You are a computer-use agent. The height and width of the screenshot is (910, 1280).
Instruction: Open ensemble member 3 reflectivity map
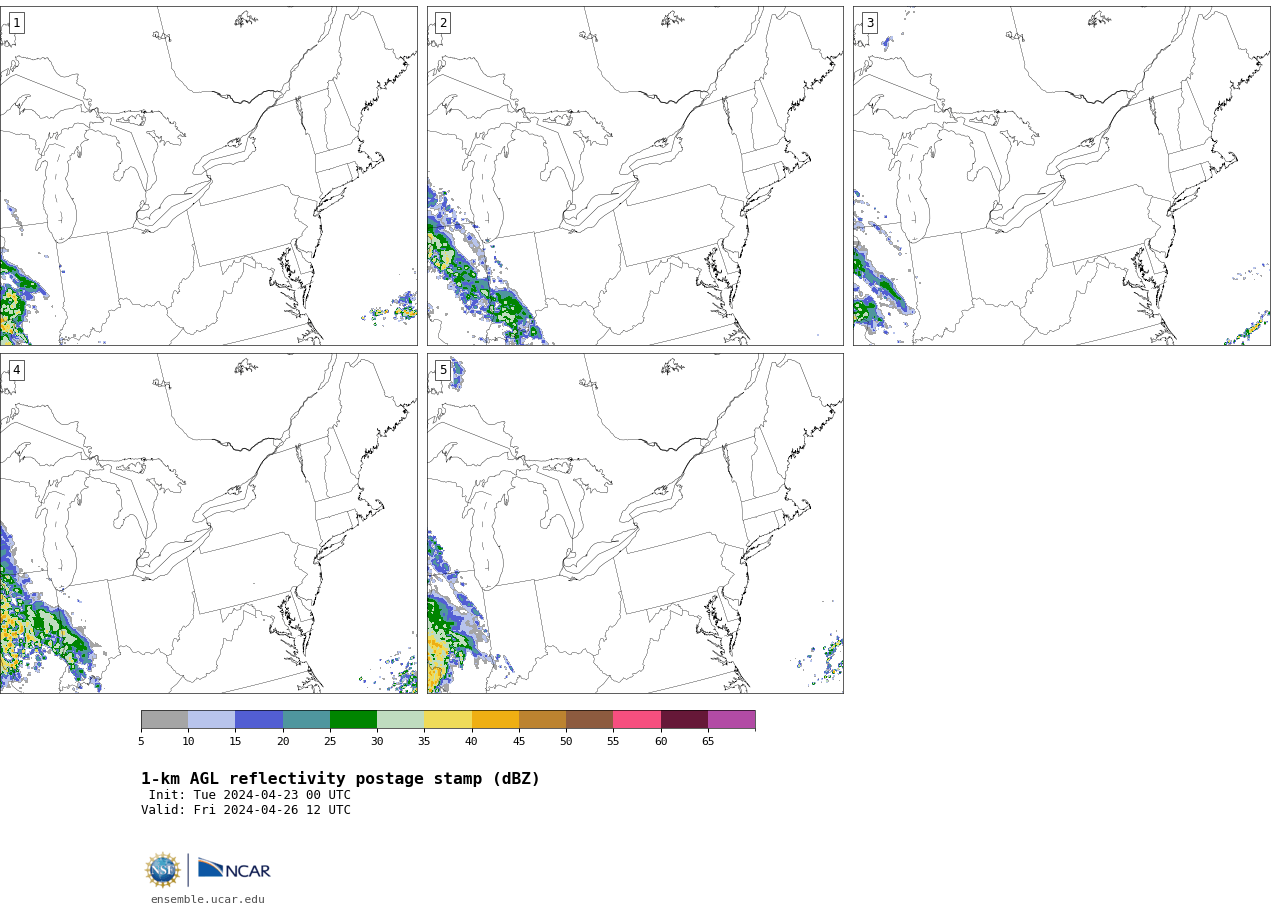pyautogui.click(x=1061, y=176)
